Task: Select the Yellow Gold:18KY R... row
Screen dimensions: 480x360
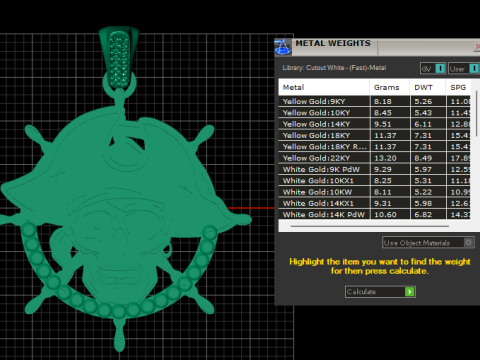Action: 374,147
